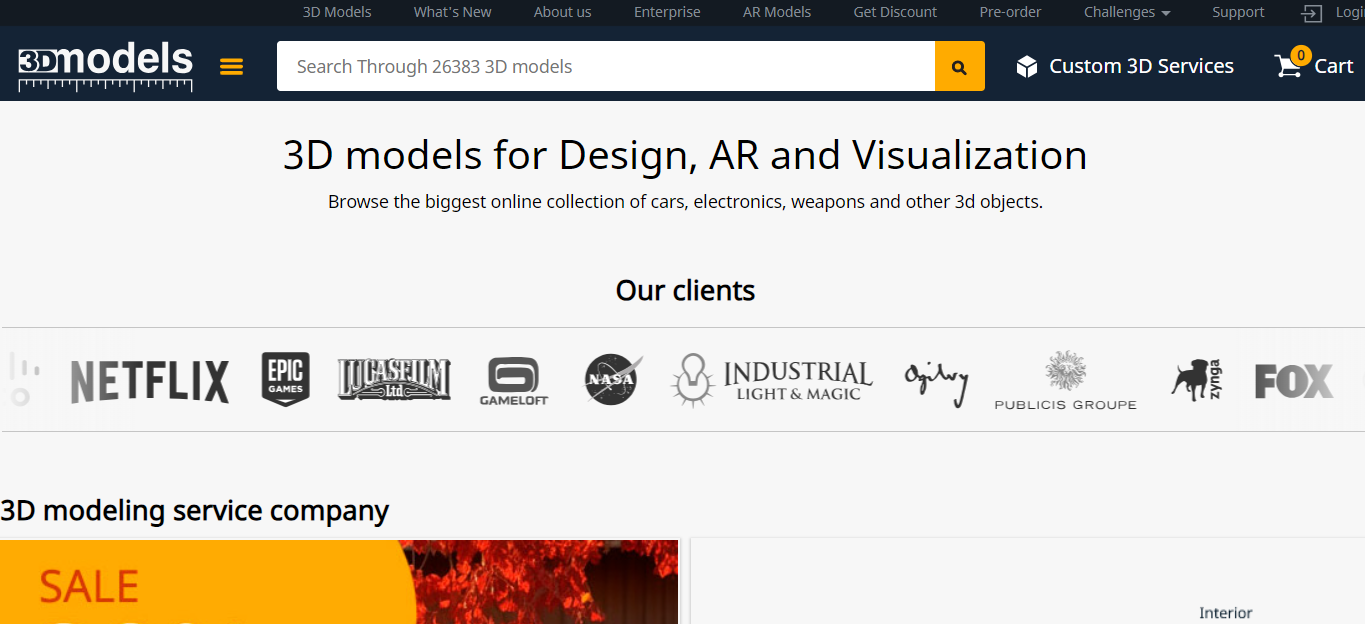
Task: Open About us page
Action: click(562, 12)
